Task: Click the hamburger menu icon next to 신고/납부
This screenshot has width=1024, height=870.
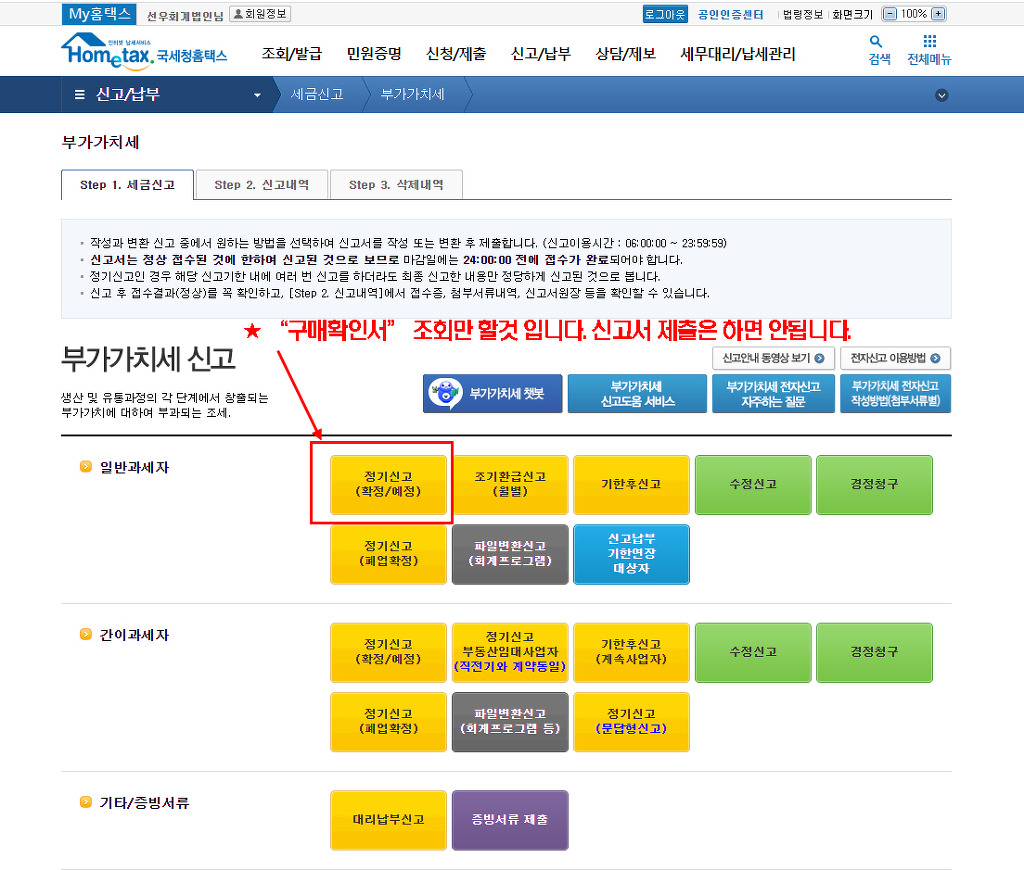Action: point(80,95)
